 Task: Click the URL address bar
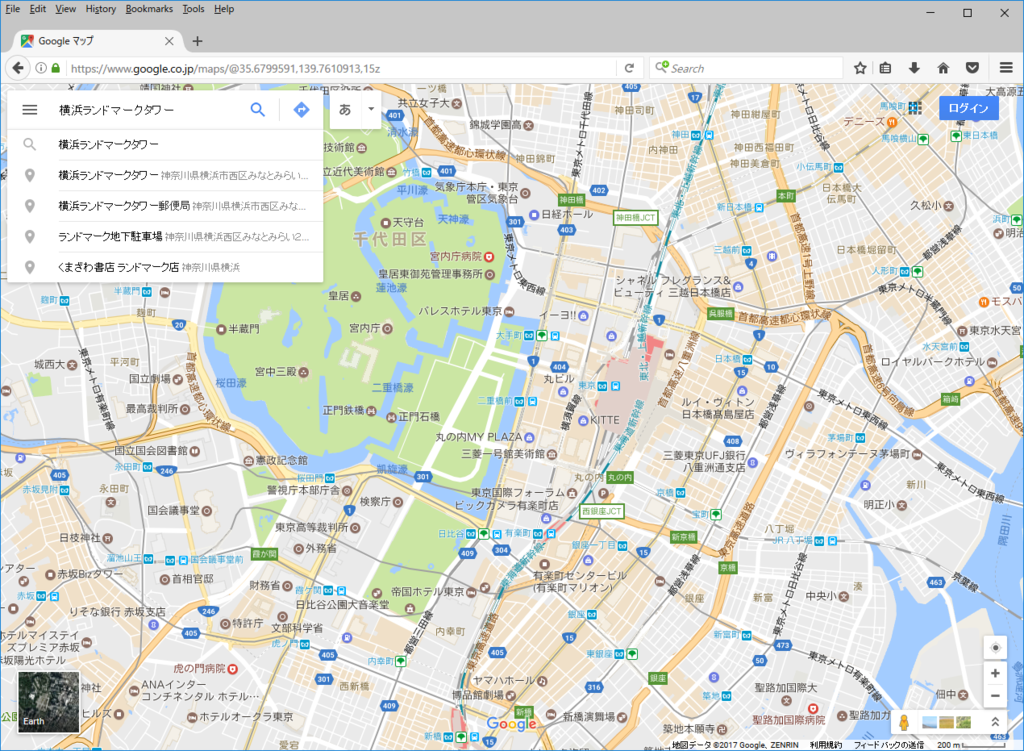coord(340,69)
